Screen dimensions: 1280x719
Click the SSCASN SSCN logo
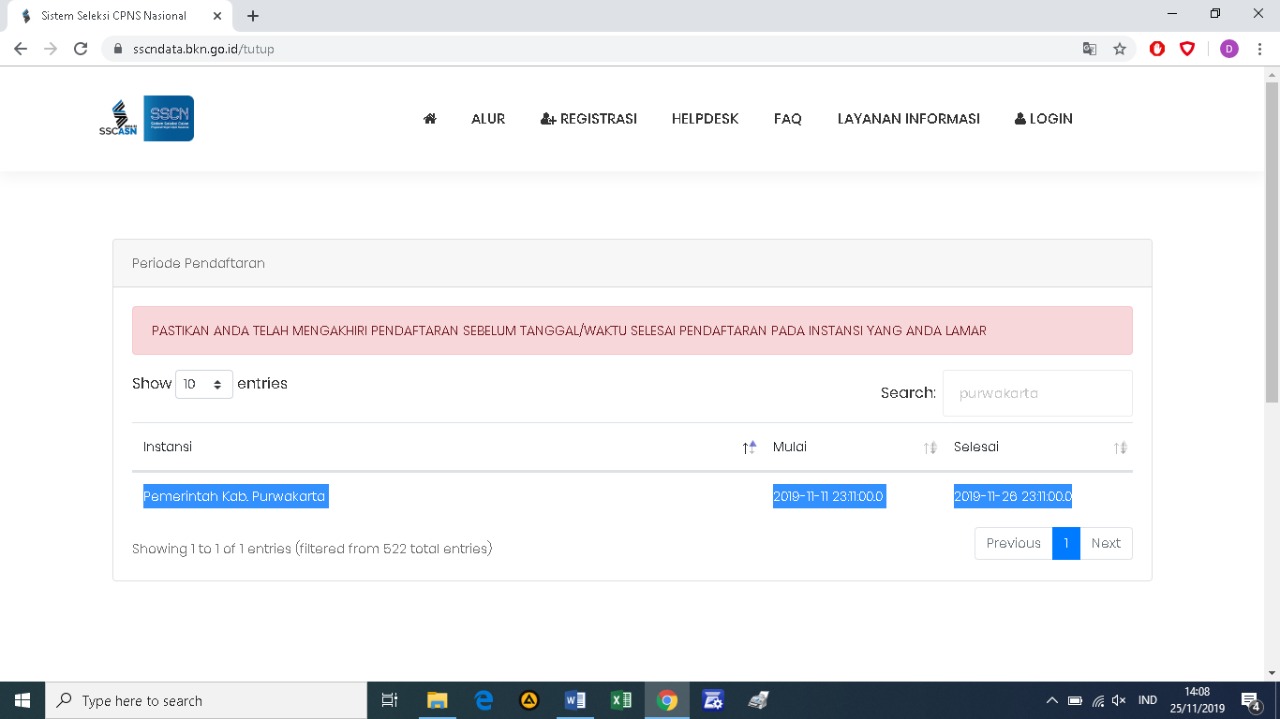[147, 118]
